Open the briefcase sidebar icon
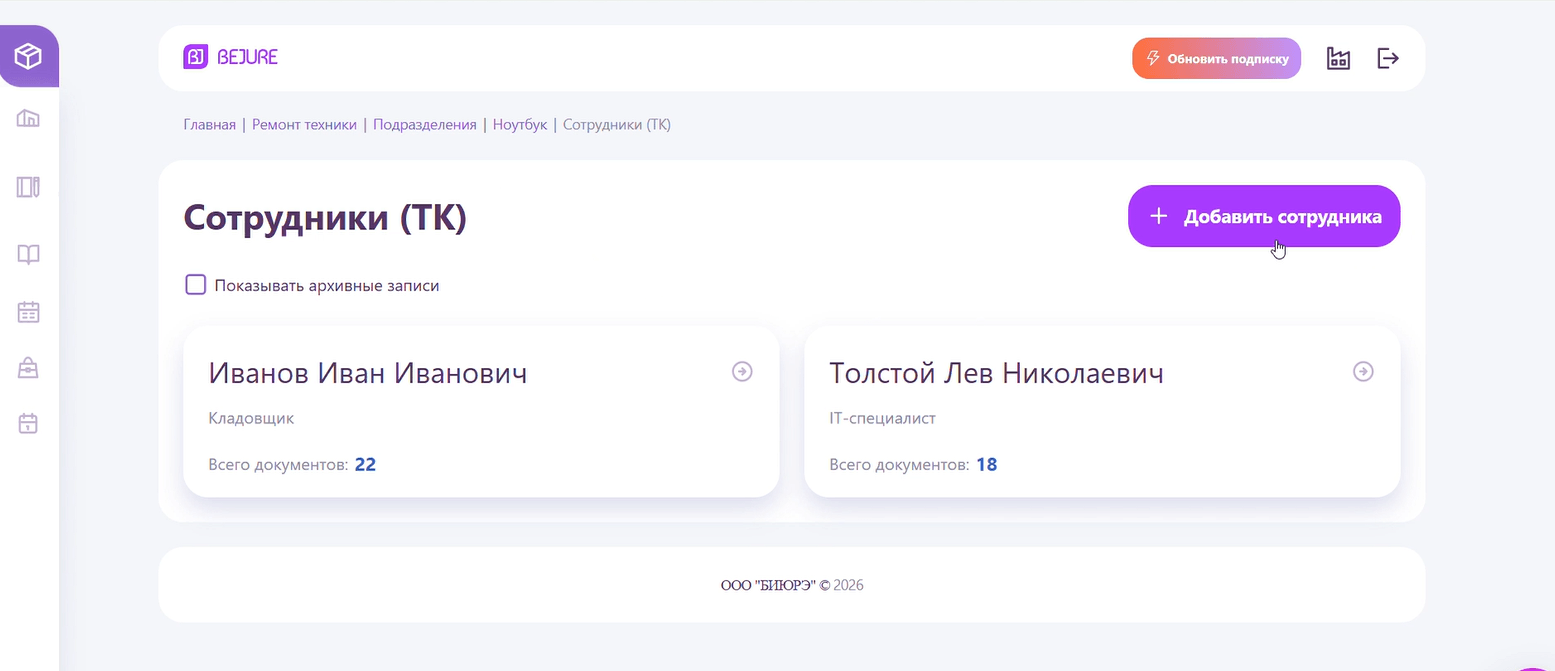The height and width of the screenshot is (671, 1555). tap(28, 368)
